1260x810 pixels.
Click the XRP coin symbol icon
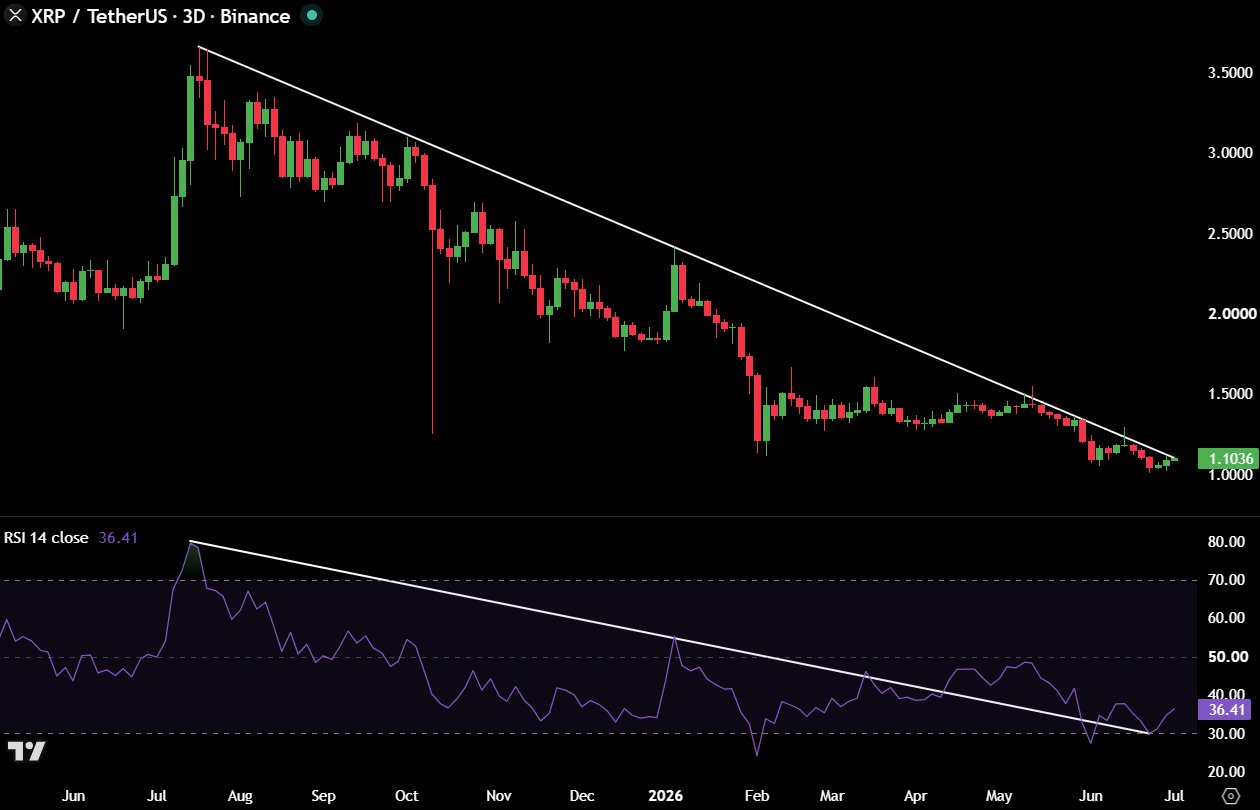(x=14, y=16)
